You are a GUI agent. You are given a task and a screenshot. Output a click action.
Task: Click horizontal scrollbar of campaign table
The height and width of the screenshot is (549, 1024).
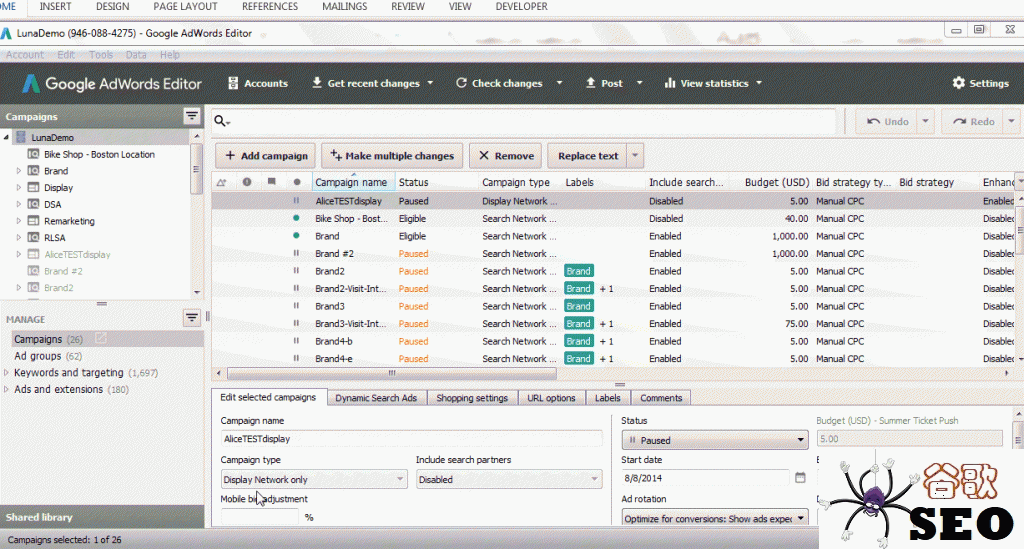click(x=392, y=373)
